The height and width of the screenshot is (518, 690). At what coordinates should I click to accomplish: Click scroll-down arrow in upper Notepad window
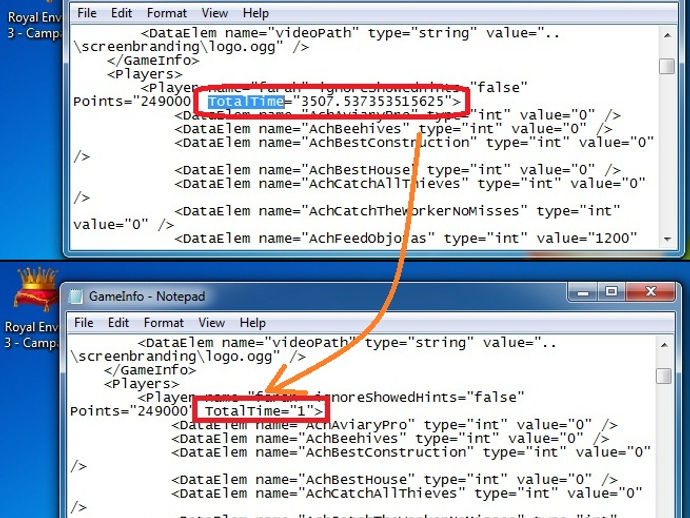pos(667,239)
